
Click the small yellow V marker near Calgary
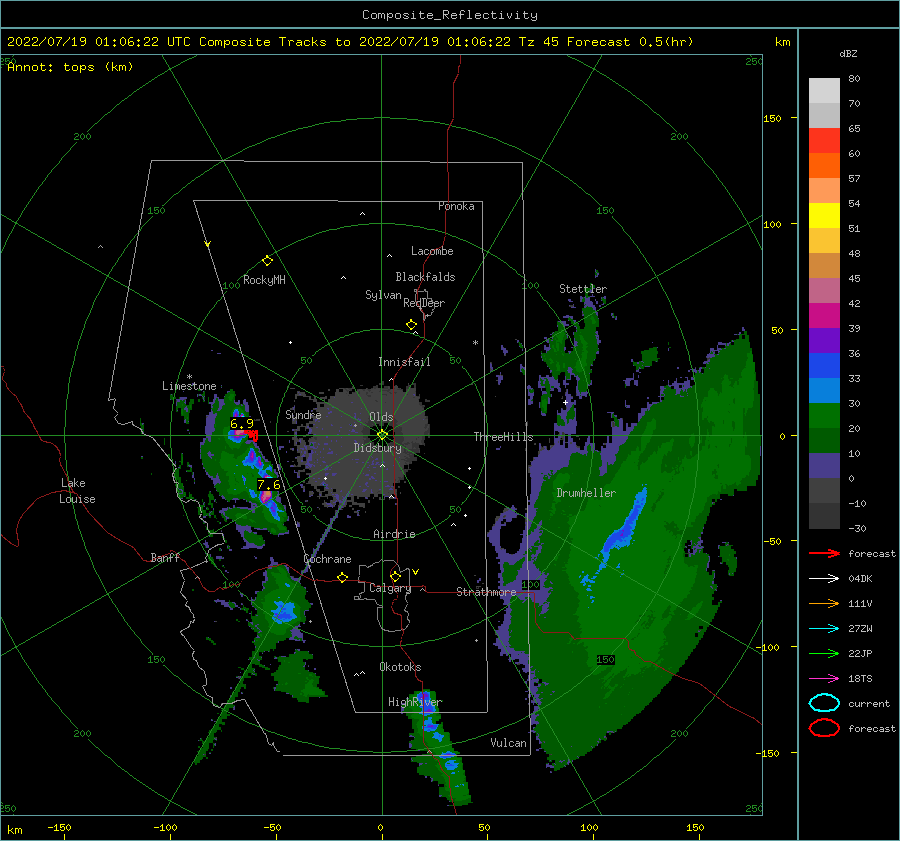(415, 572)
